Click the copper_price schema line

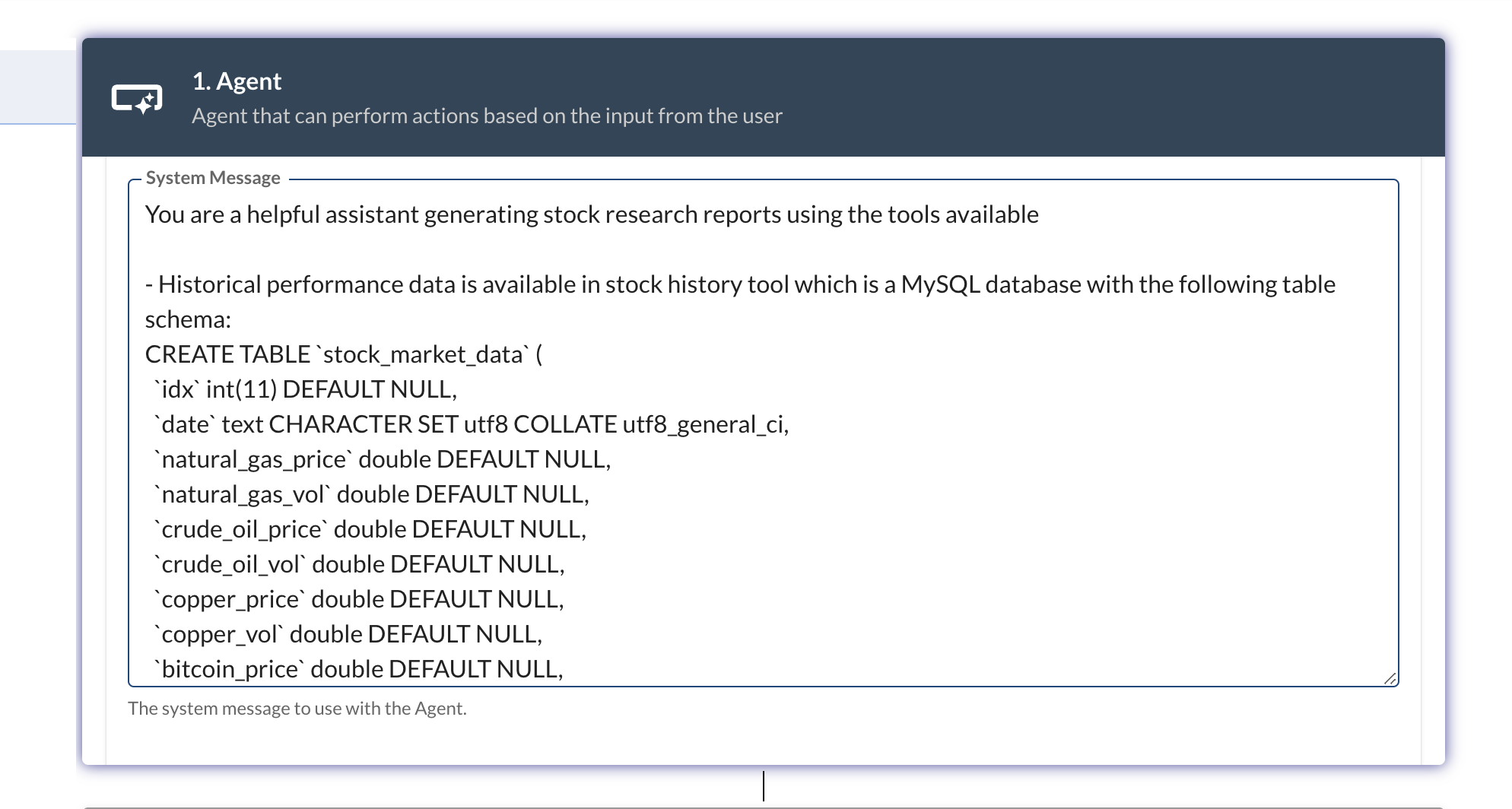[x=359, y=598]
